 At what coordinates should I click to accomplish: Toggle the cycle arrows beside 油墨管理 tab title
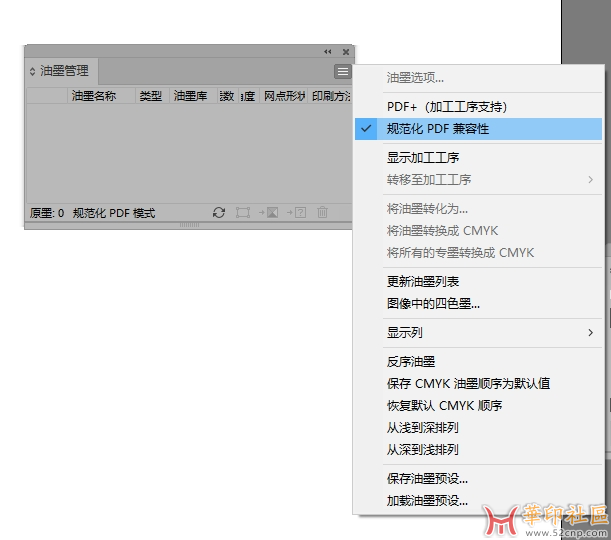click(x=32, y=71)
